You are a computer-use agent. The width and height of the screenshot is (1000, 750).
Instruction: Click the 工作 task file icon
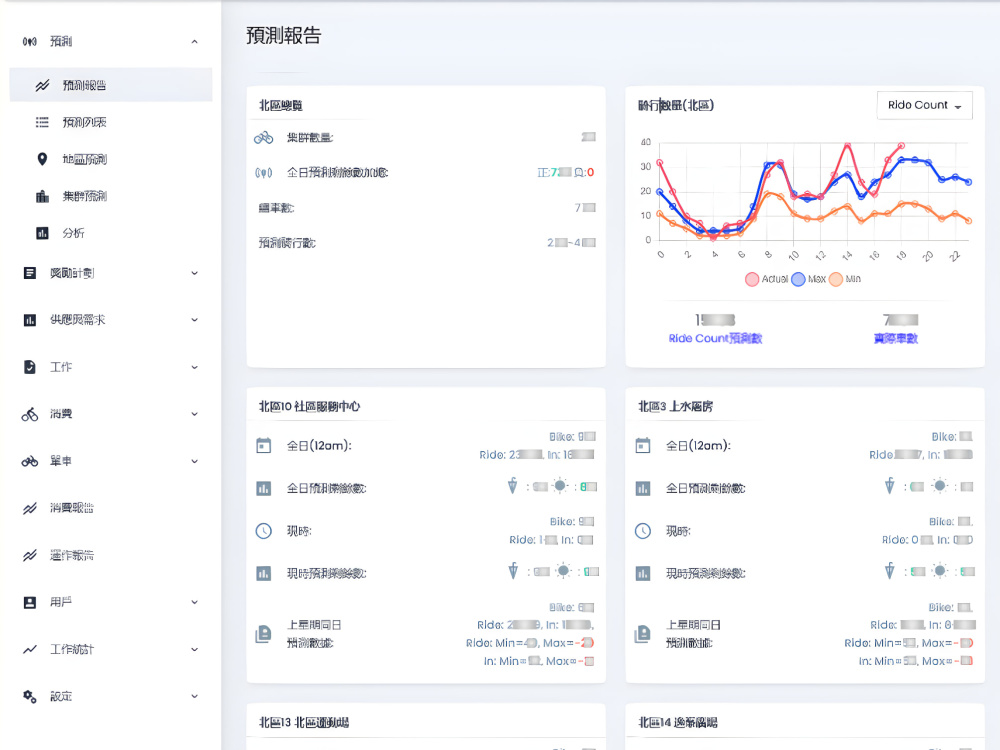[29, 367]
